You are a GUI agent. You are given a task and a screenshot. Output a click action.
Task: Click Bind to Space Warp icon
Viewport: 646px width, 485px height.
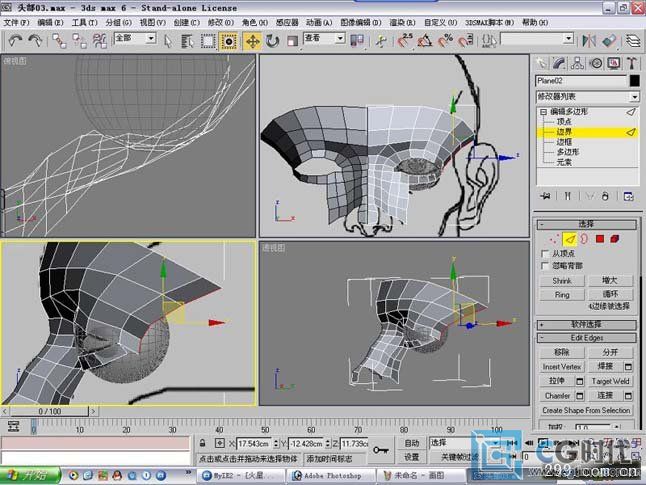(99, 41)
